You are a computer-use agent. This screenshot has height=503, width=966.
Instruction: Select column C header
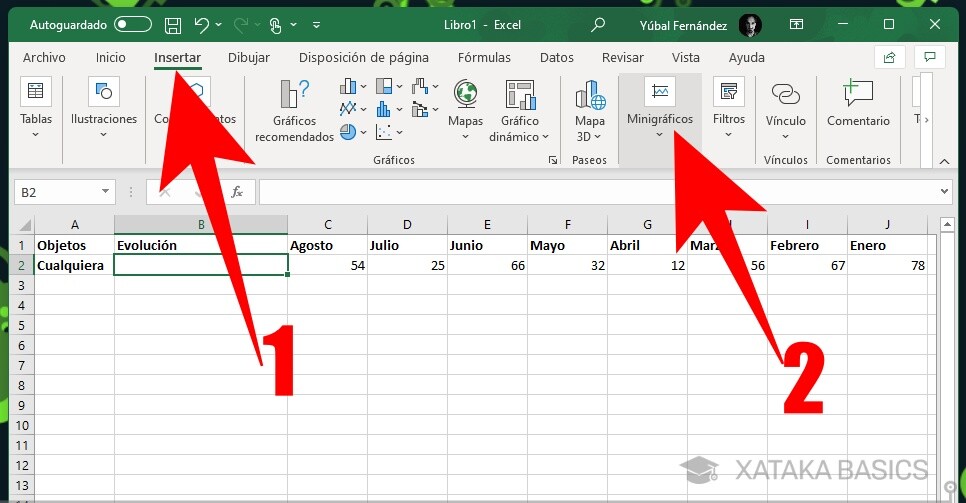pyautogui.click(x=328, y=224)
